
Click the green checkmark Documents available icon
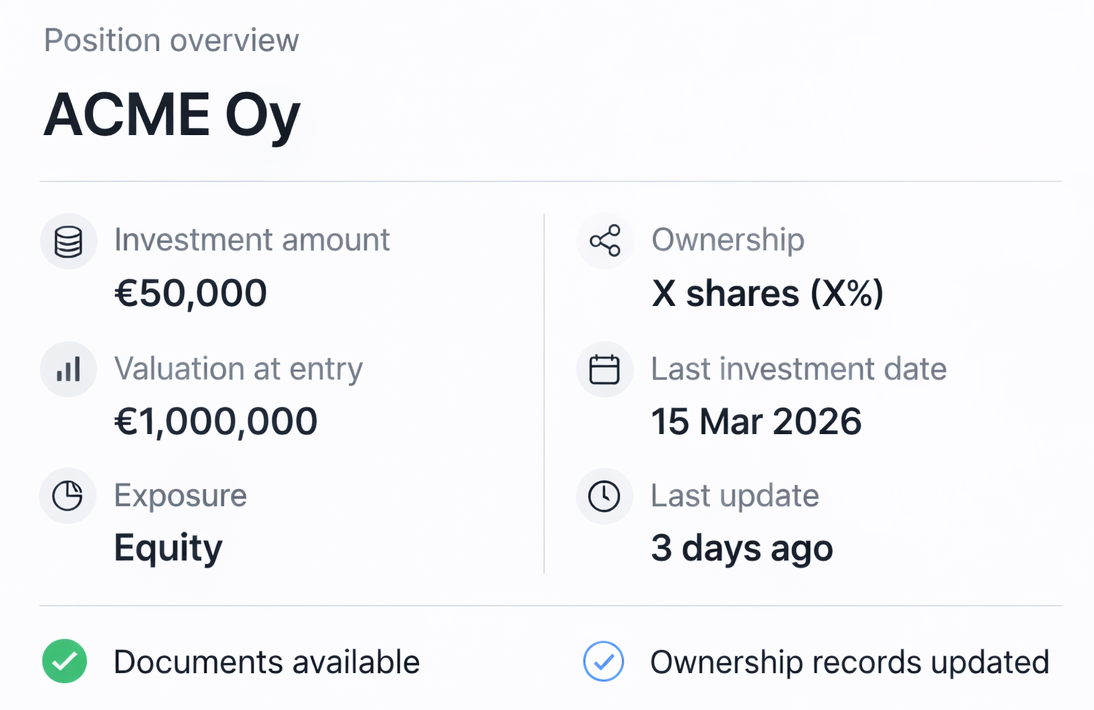(65, 662)
